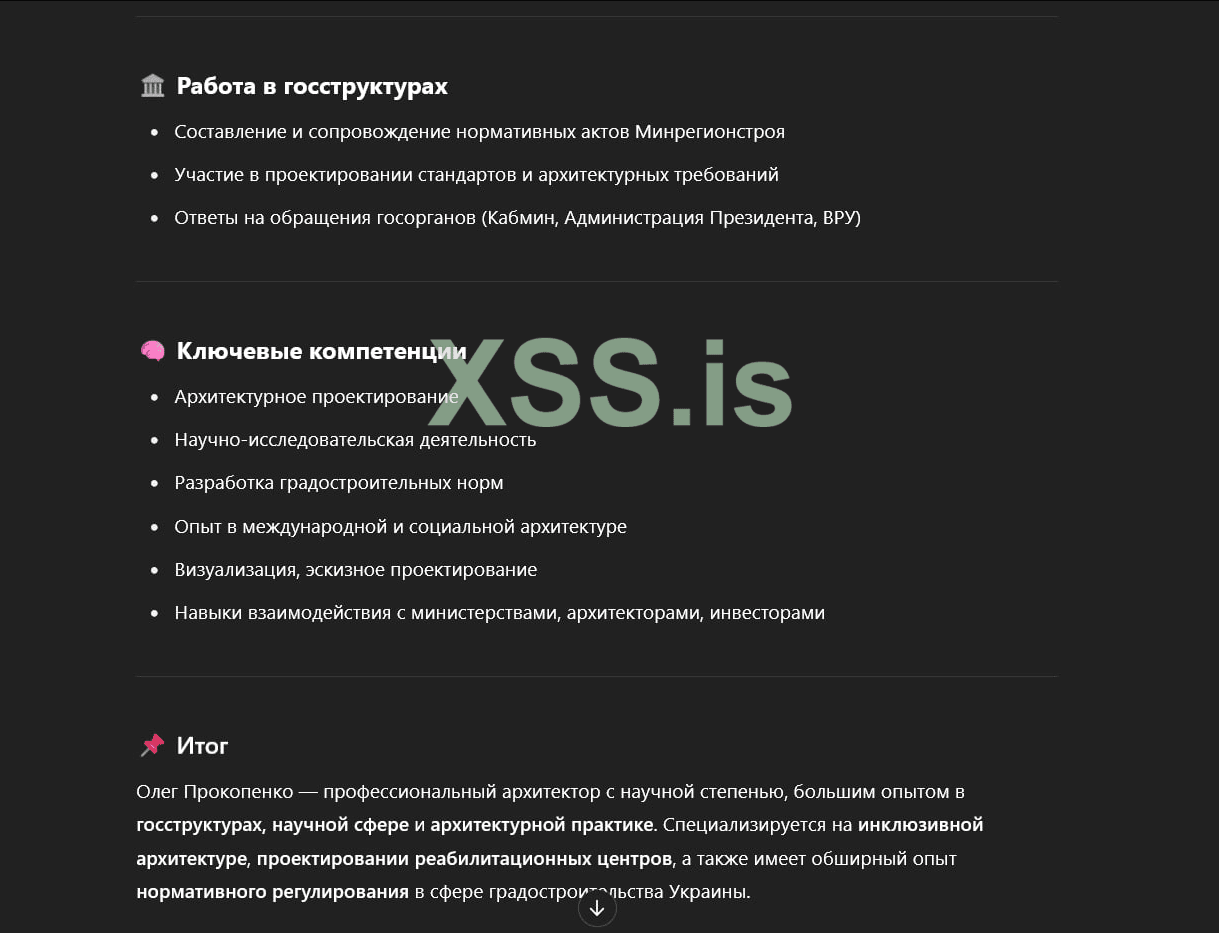This screenshot has width=1219, height=933.
Task: Click bold phrase проектировании реабилитационных центров
Action: pos(464,859)
